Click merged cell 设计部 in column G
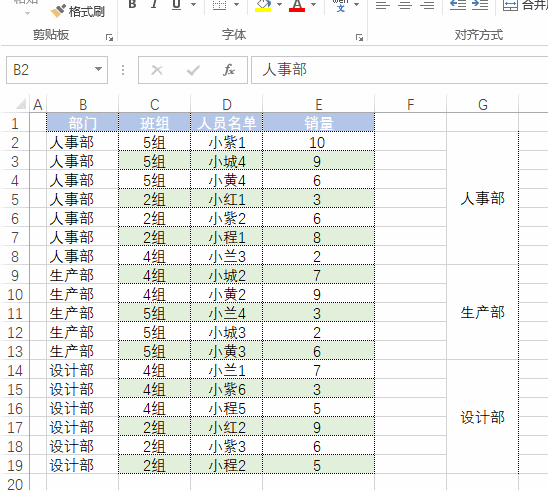 [483, 417]
